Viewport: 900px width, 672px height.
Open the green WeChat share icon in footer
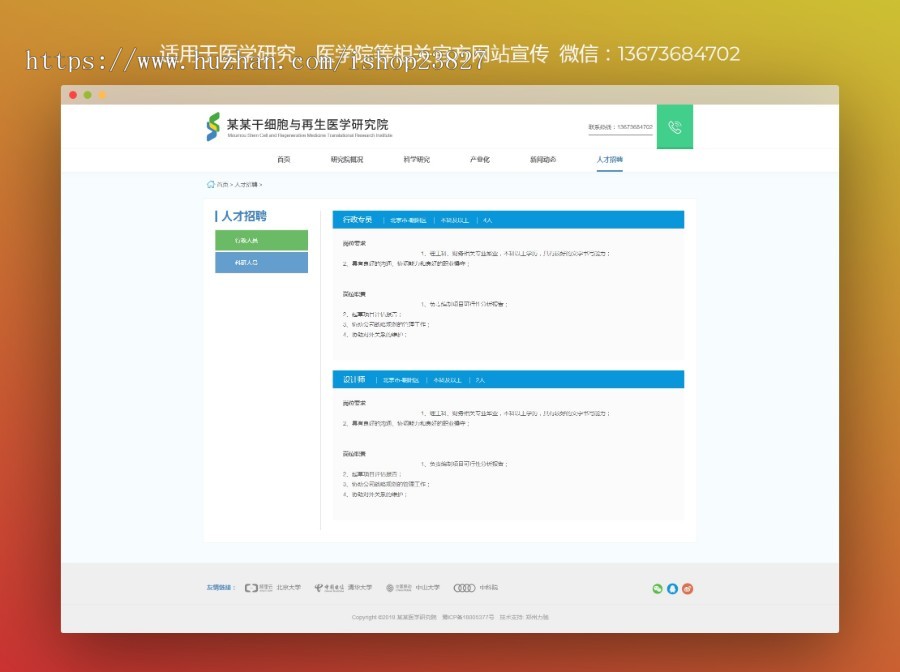tap(656, 588)
